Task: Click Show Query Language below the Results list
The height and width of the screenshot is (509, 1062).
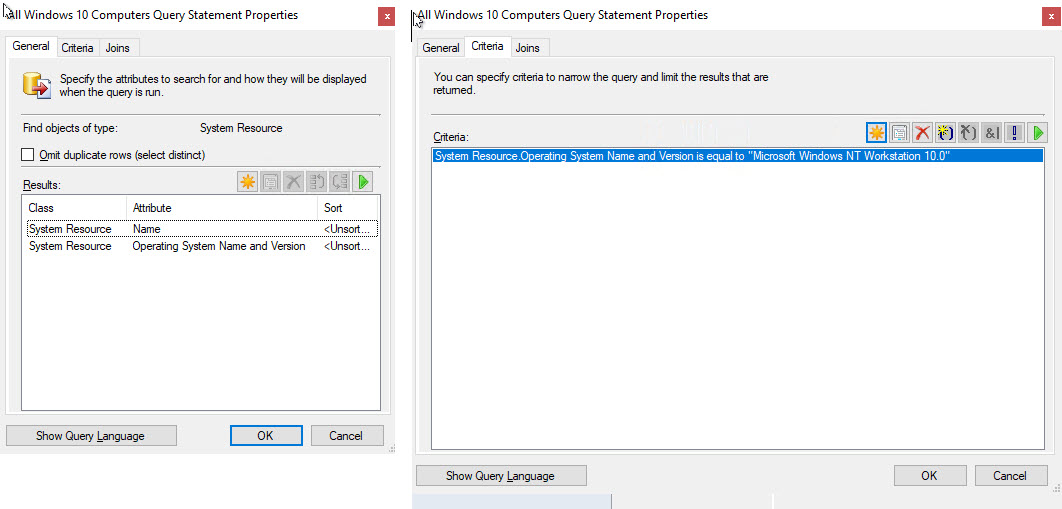Action: pos(91,436)
